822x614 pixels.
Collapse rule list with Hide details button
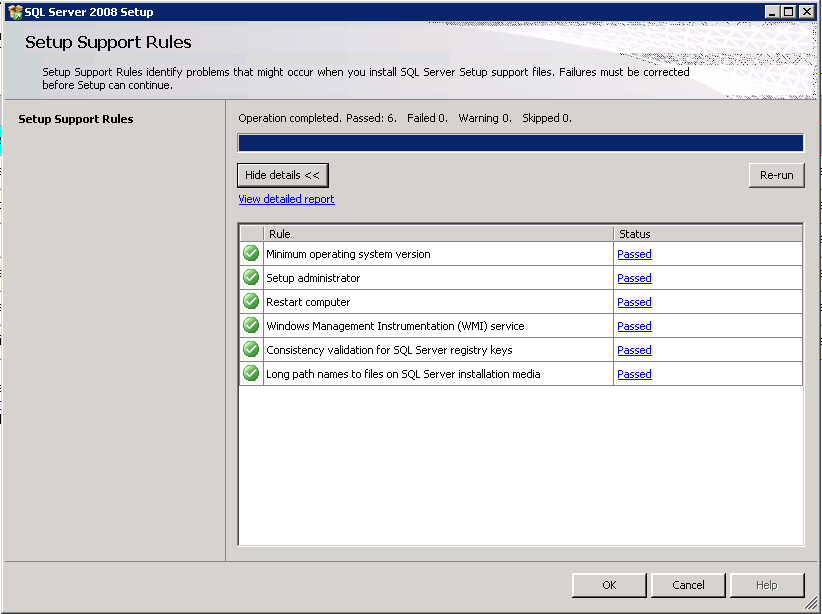point(283,175)
